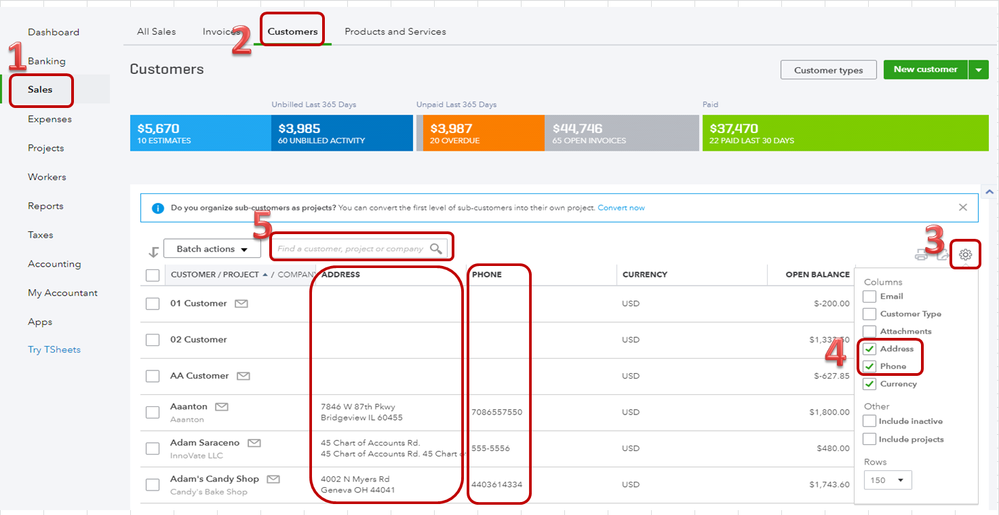Viewport: 999px width, 515px height.
Task: Click the export icon beside the gear
Action: (x=943, y=256)
